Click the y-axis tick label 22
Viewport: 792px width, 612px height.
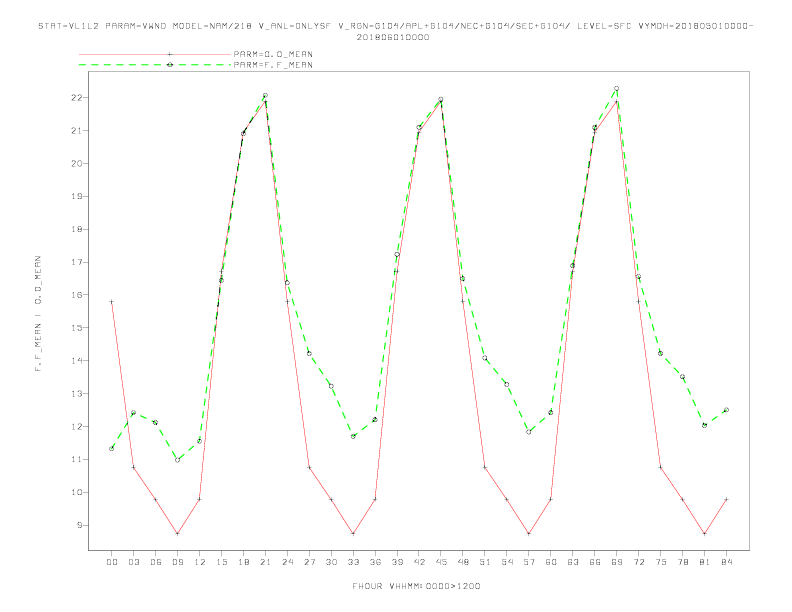(x=77, y=97)
